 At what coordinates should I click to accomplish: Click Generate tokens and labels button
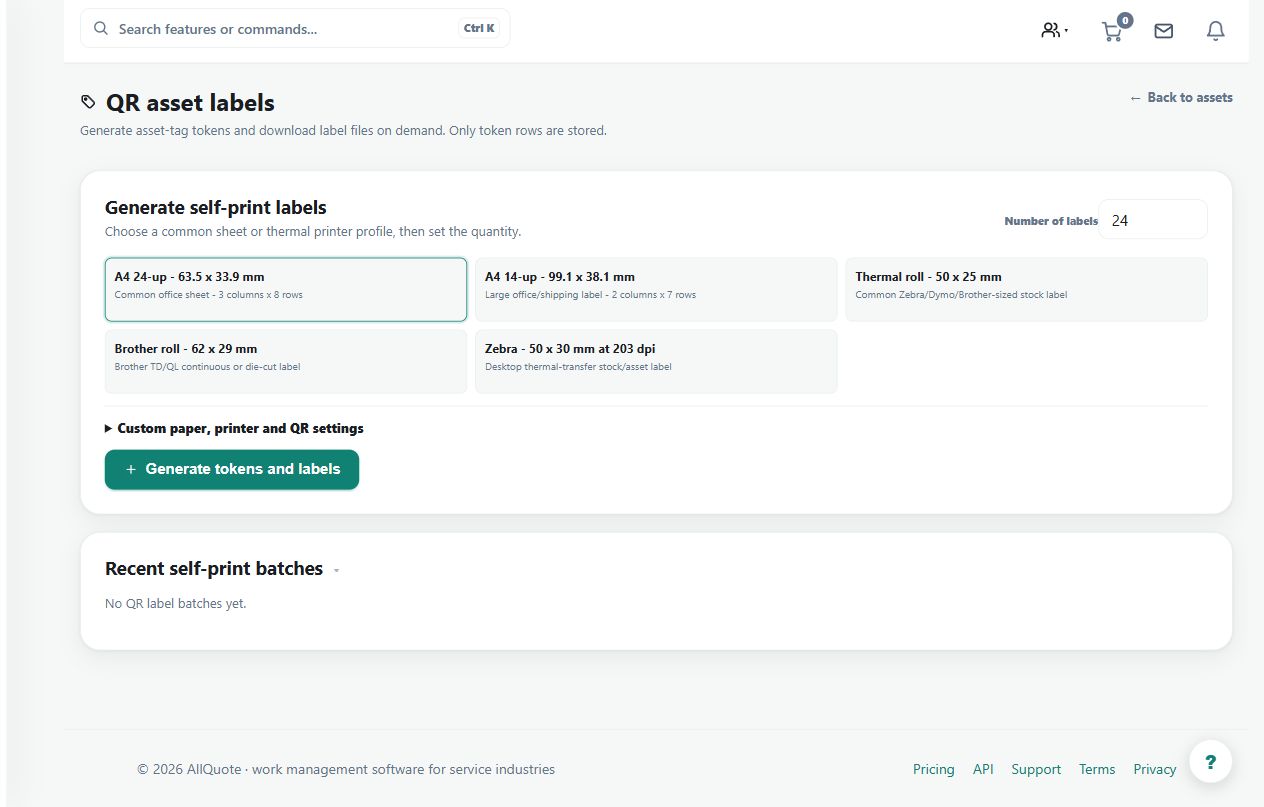click(x=232, y=470)
